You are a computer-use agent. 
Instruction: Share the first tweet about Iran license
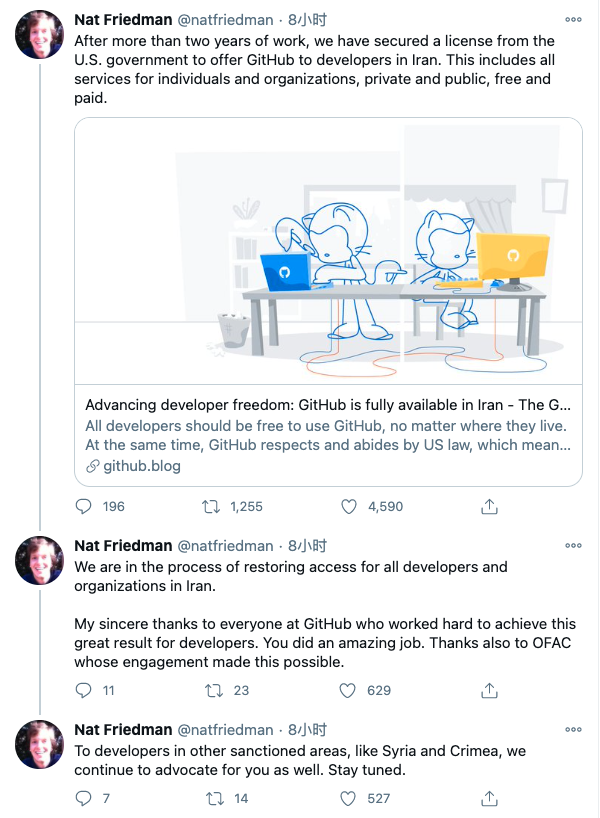[x=489, y=506]
